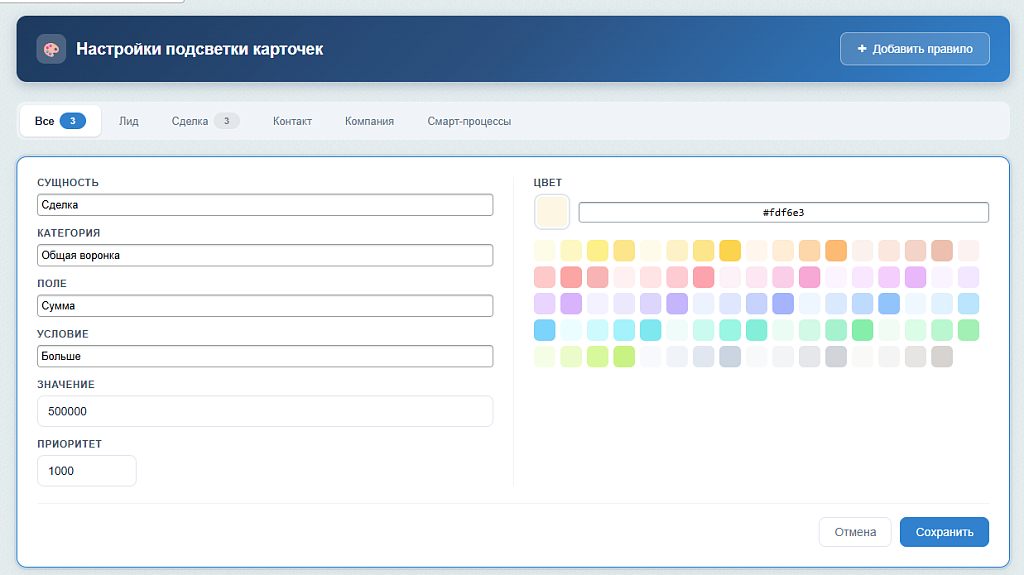Open the Смарт-процессы tab
The width and height of the screenshot is (1024, 575).
[469, 121]
